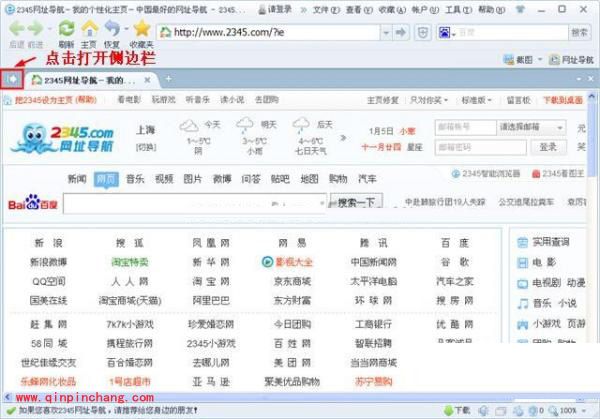Click the 电影 sidebar icon

[522, 263]
